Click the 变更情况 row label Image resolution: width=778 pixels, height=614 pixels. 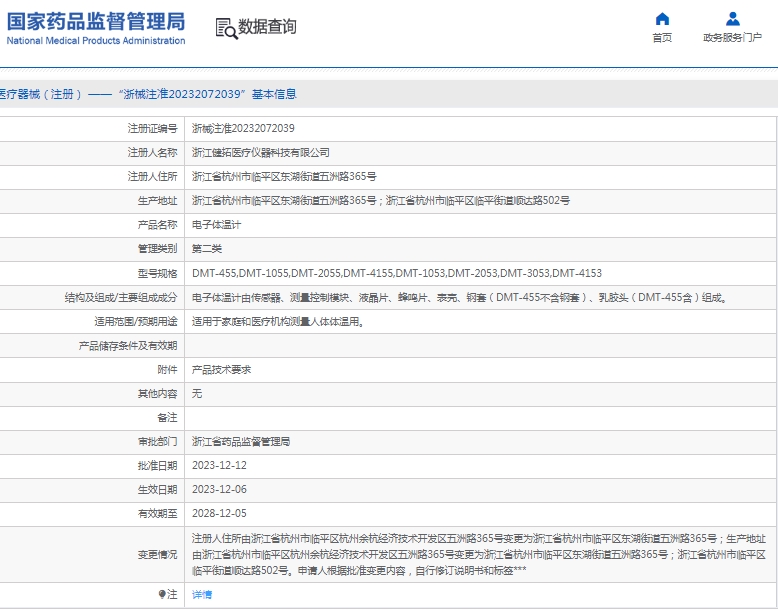157,554
